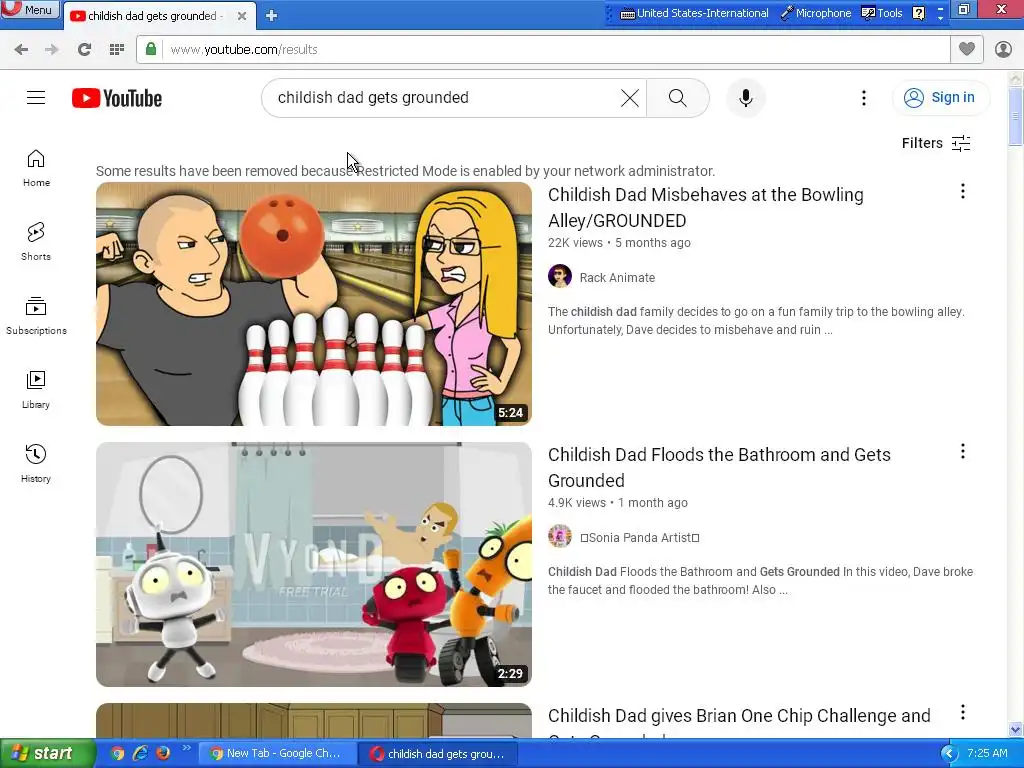The image size is (1024, 768).
Task: Open title 'Childish Dad Misbehaves at the Bowling Alley/GROUNDED'
Action: [705, 208]
